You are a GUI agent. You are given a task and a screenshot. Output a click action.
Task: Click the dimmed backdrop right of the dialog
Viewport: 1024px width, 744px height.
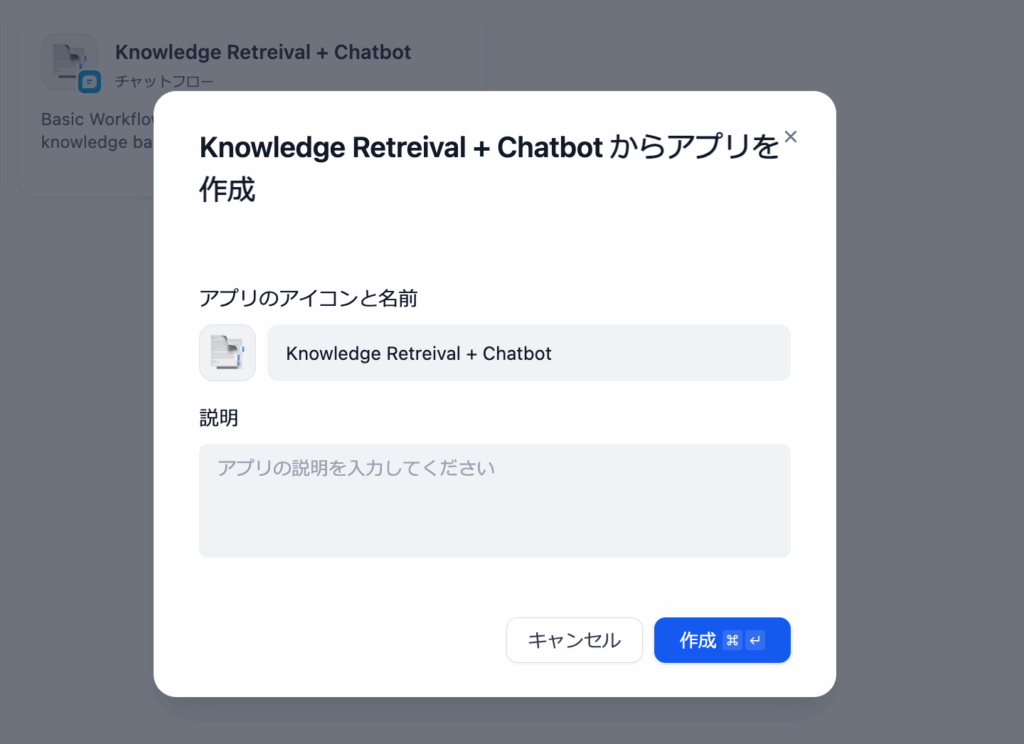(x=930, y=400)
